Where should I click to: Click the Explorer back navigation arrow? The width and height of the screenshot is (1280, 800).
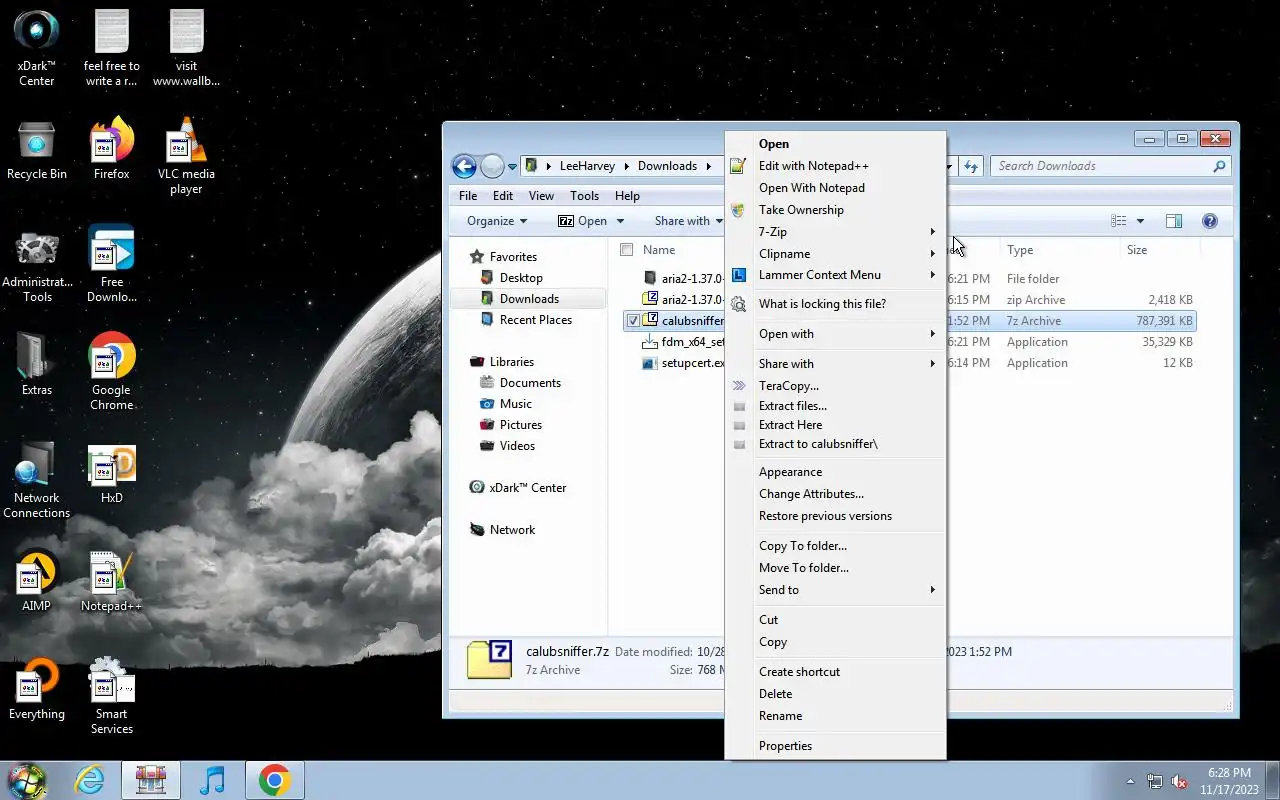[464, 166]
